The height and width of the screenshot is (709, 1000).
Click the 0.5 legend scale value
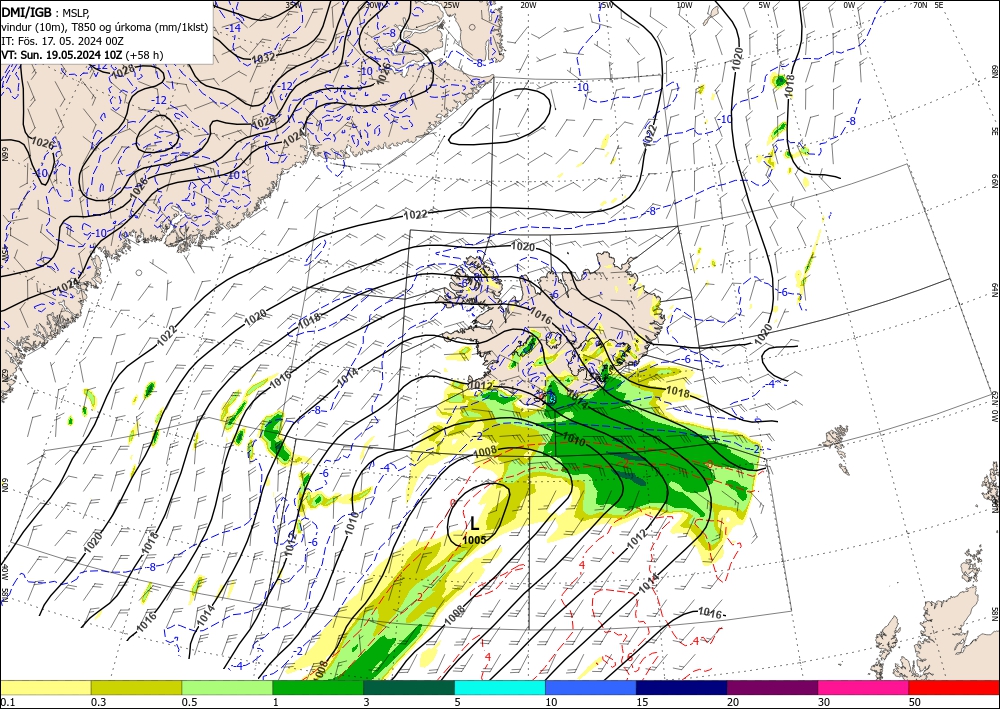[188, 702]
